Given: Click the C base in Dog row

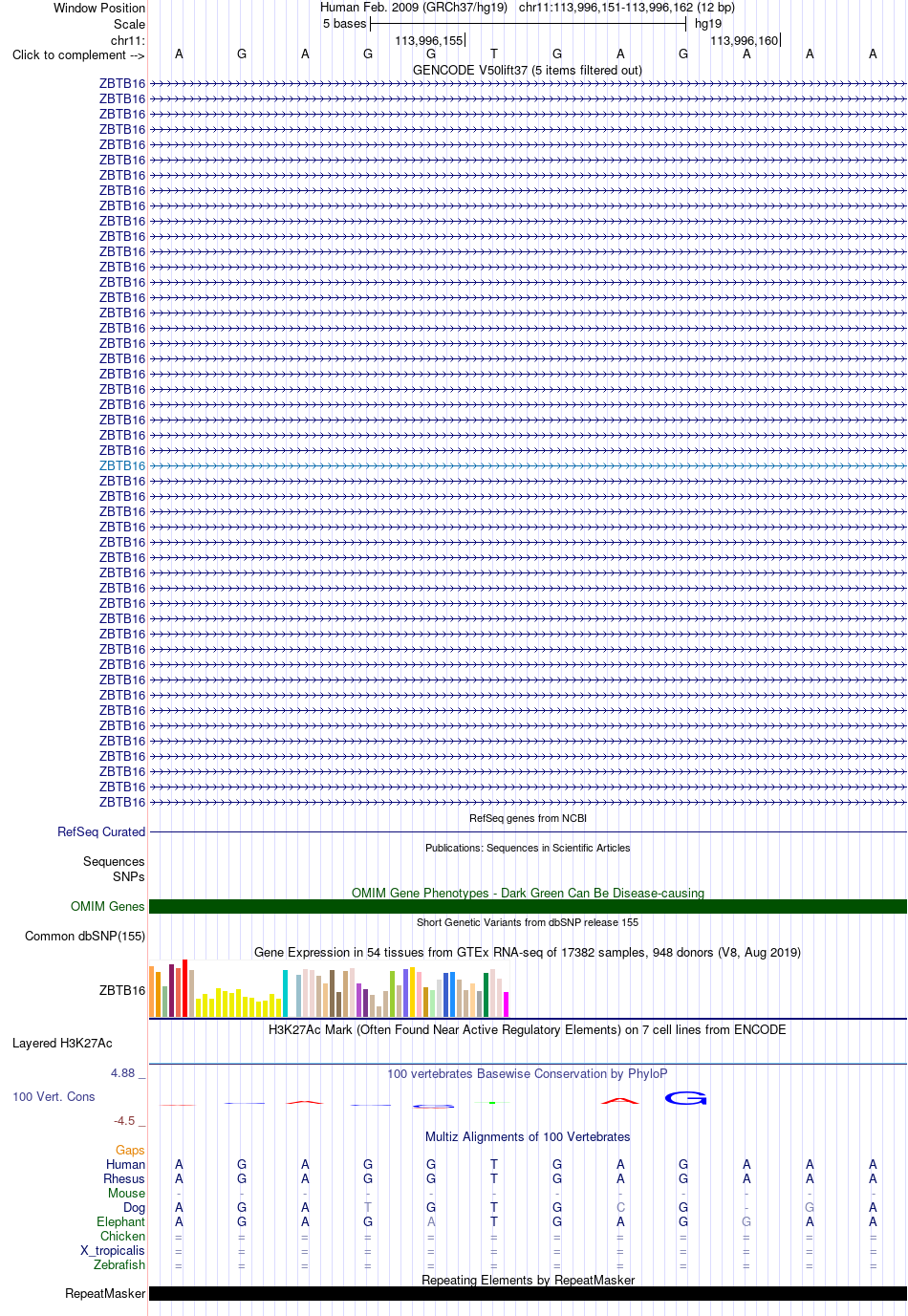Looking at the screenshot, I should tap(620, 1207).
